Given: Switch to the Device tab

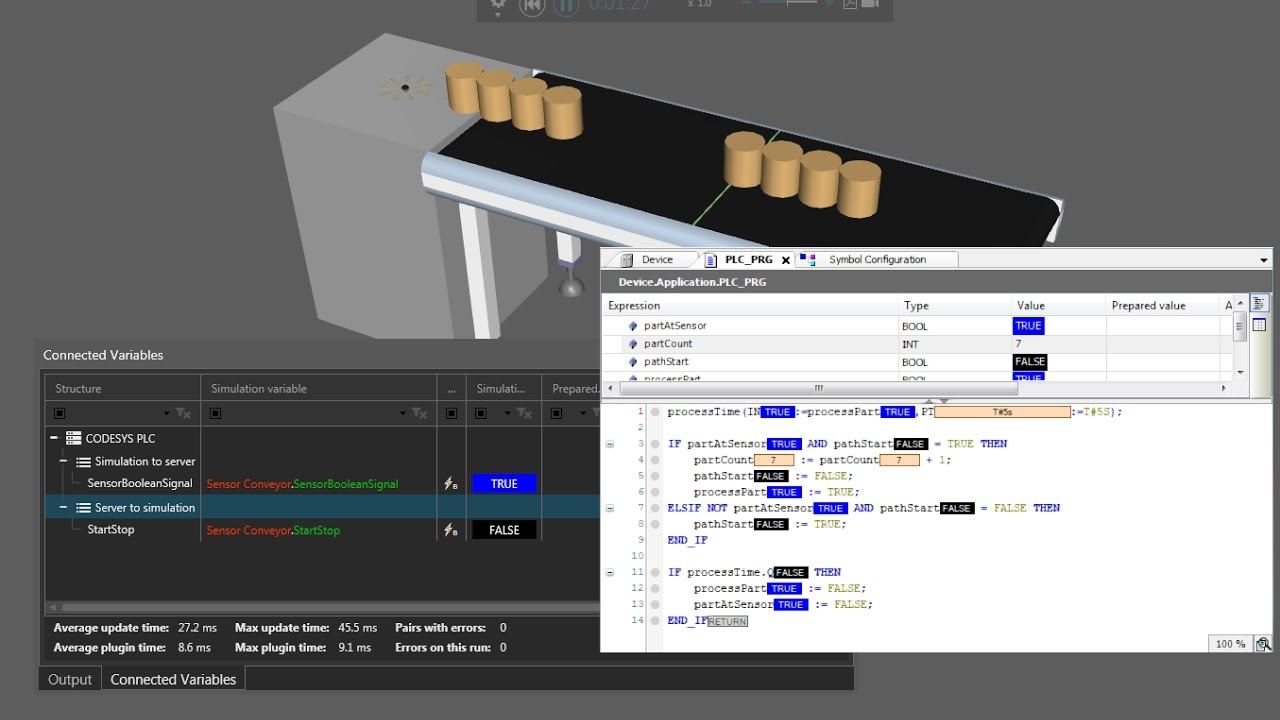Looking at the screenshot, I should click(x=657, y=258).
